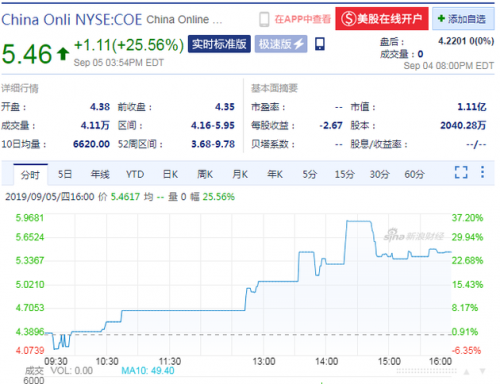Open the three-dot chart options menu
The height and width of the screenshot is (384, 500).
click(x=482, y=172)
